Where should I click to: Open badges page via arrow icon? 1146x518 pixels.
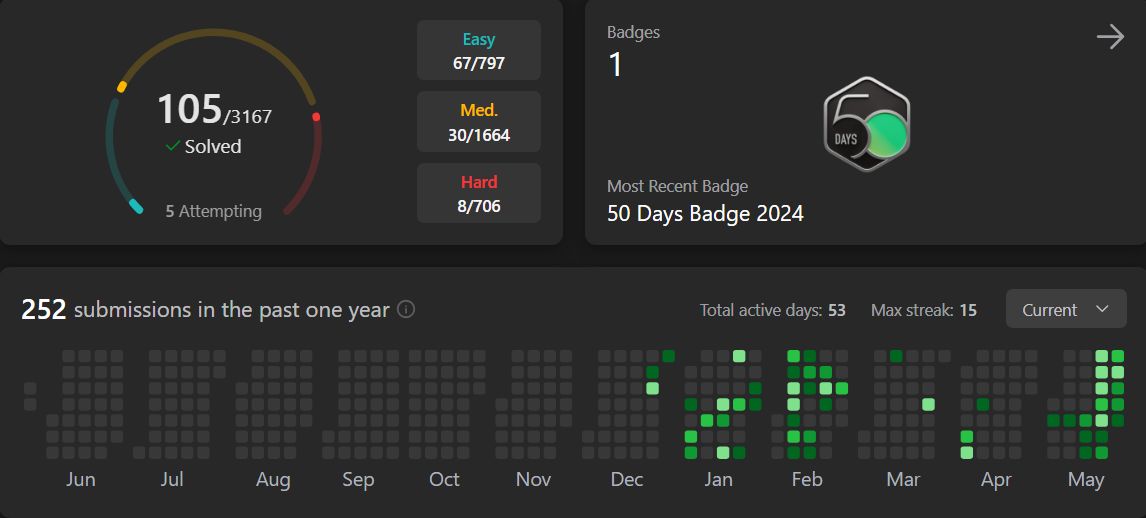click(1110, 37)
